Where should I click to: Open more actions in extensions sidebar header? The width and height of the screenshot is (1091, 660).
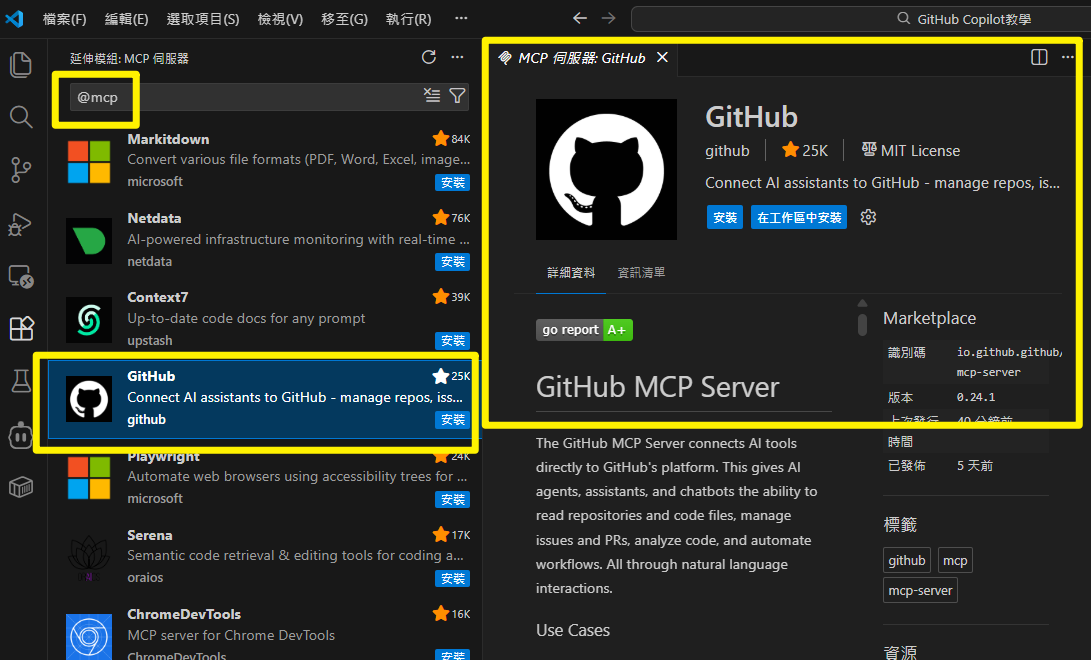click(x=457, y=57)
